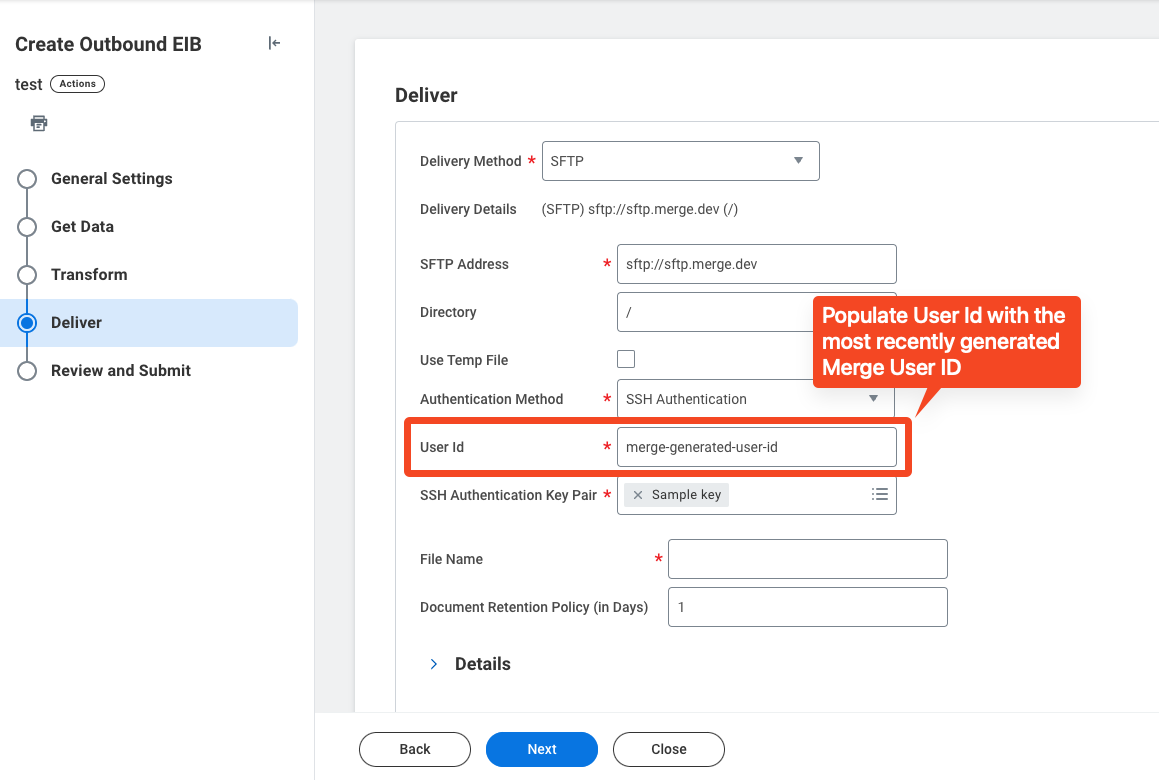Click the printer icon under test
Image resolution: width=1159 pixels, height=780 pixels.
point(39,123)
